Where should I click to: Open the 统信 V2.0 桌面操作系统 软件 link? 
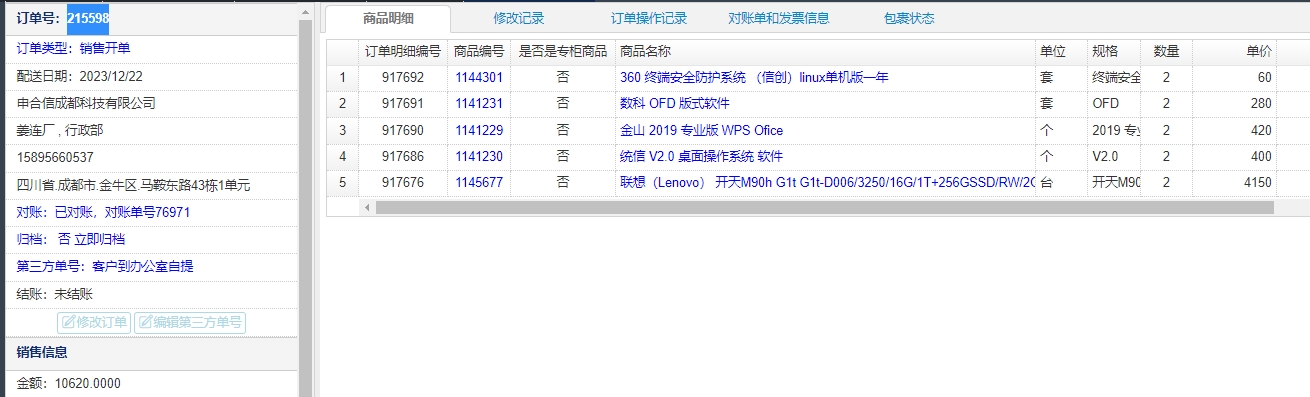click(701, 156)
